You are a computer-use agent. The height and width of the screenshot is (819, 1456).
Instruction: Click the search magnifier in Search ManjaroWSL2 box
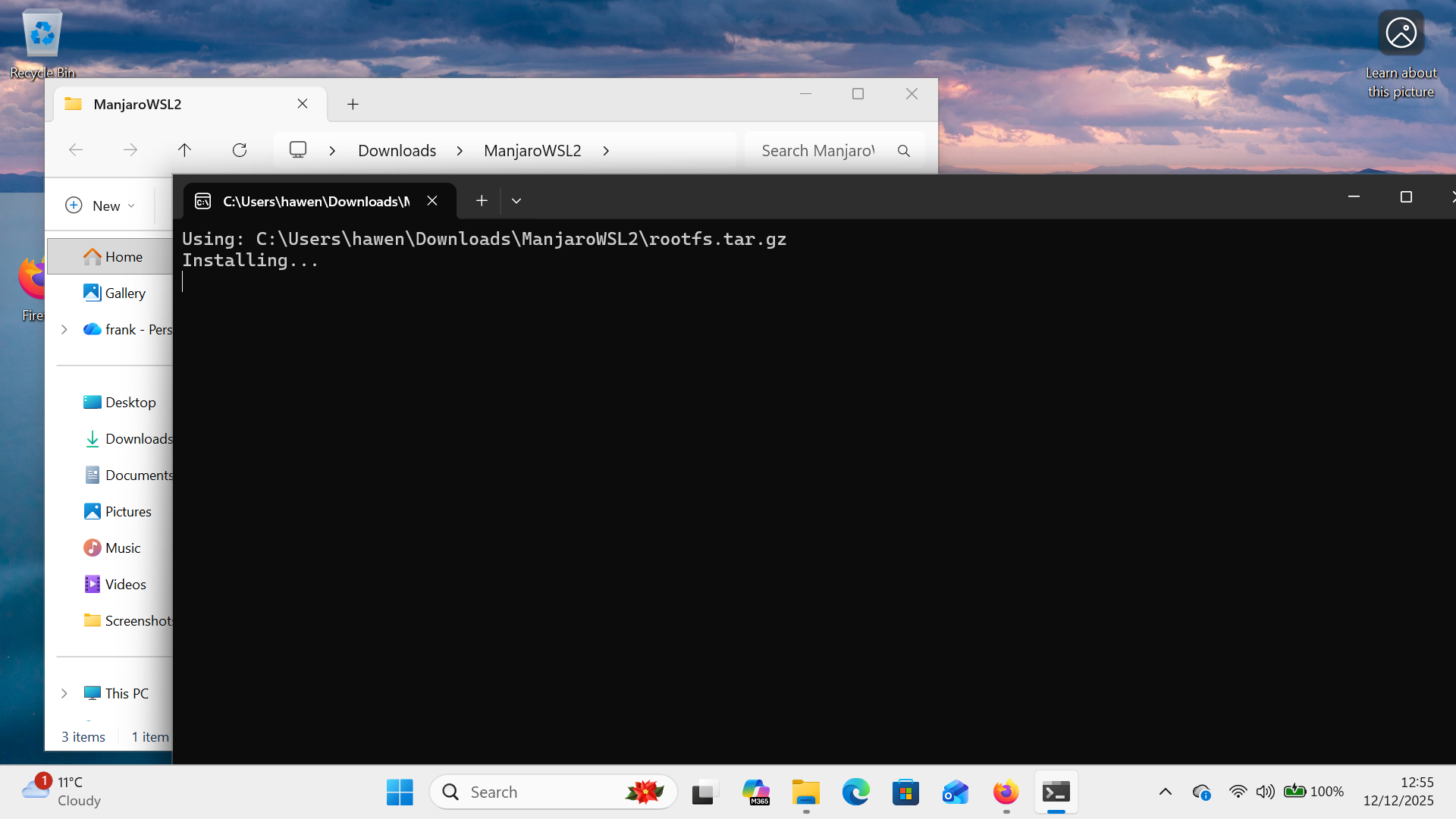903,150
